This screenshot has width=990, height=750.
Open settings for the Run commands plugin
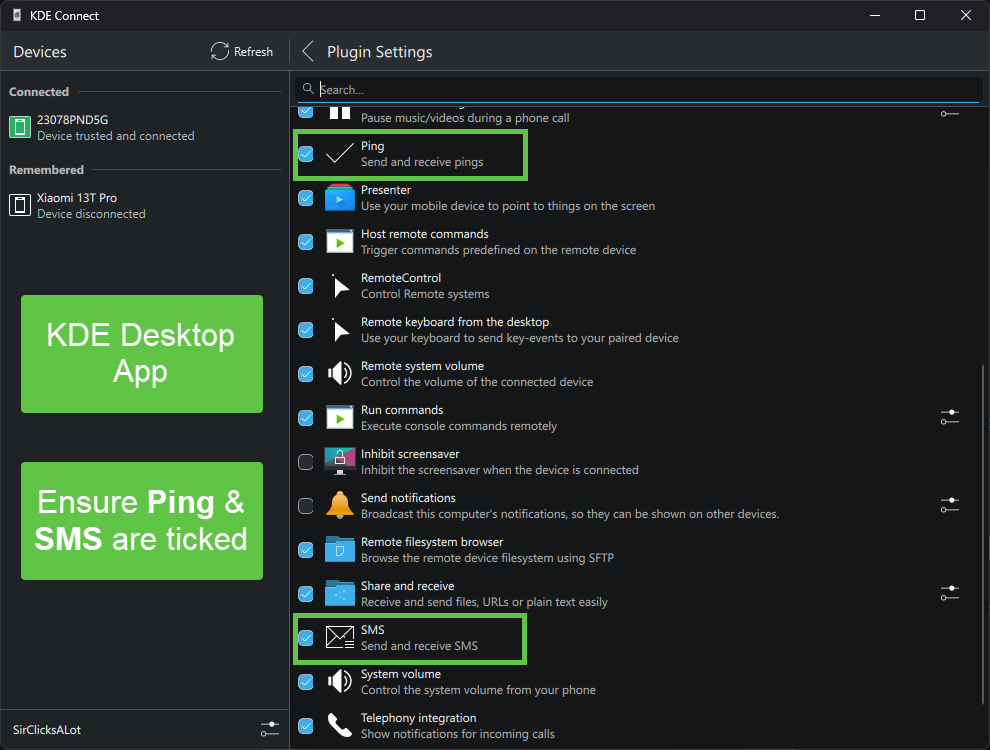coord(949,417)
